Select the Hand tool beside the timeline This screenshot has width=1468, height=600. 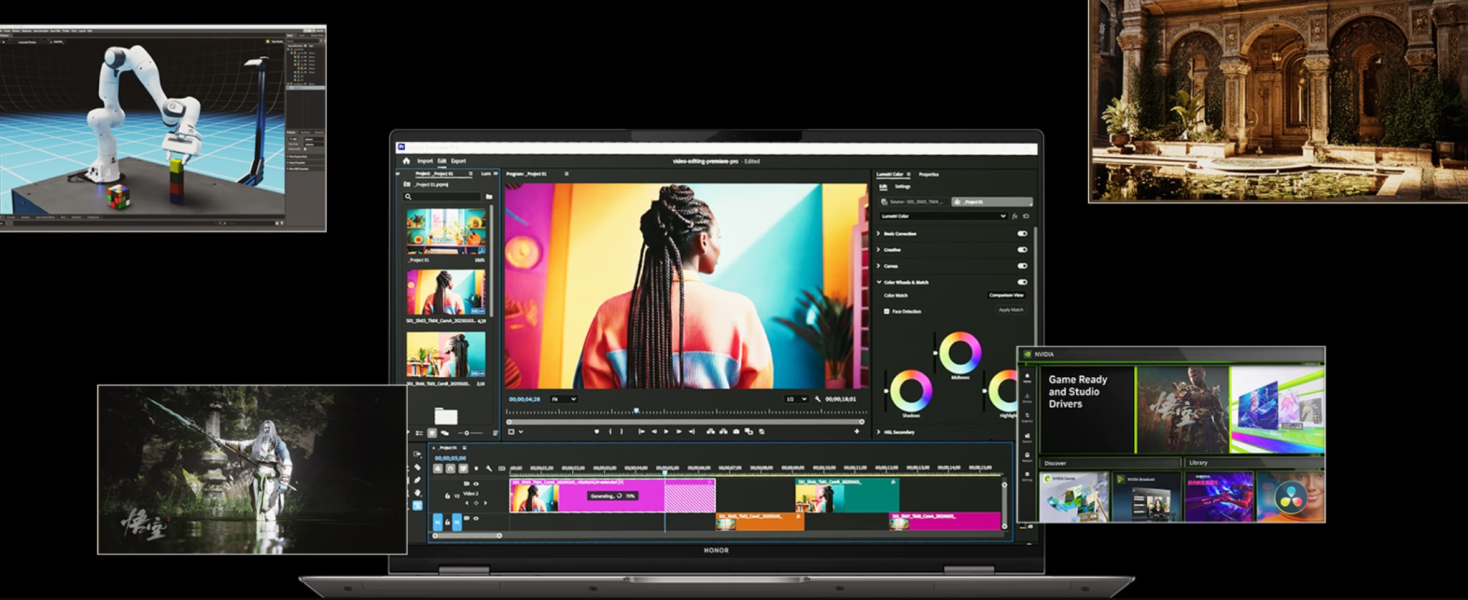click(x=418, y=493)
